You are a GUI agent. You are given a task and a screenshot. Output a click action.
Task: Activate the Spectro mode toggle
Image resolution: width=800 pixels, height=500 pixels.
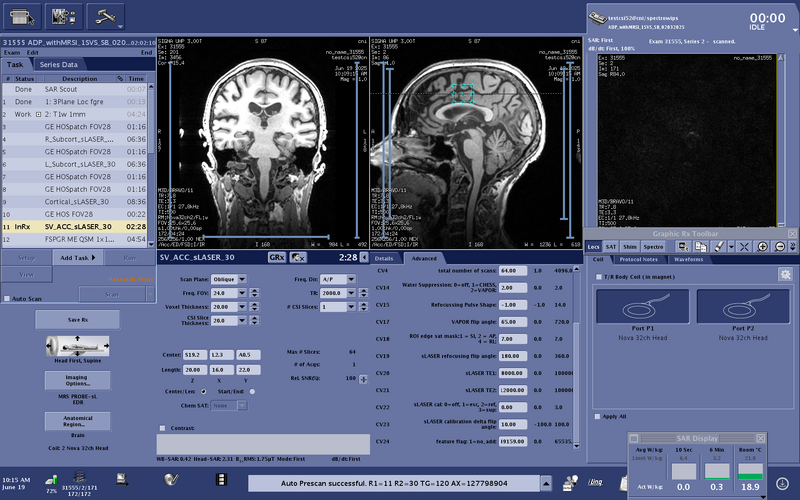coord(653,246)
